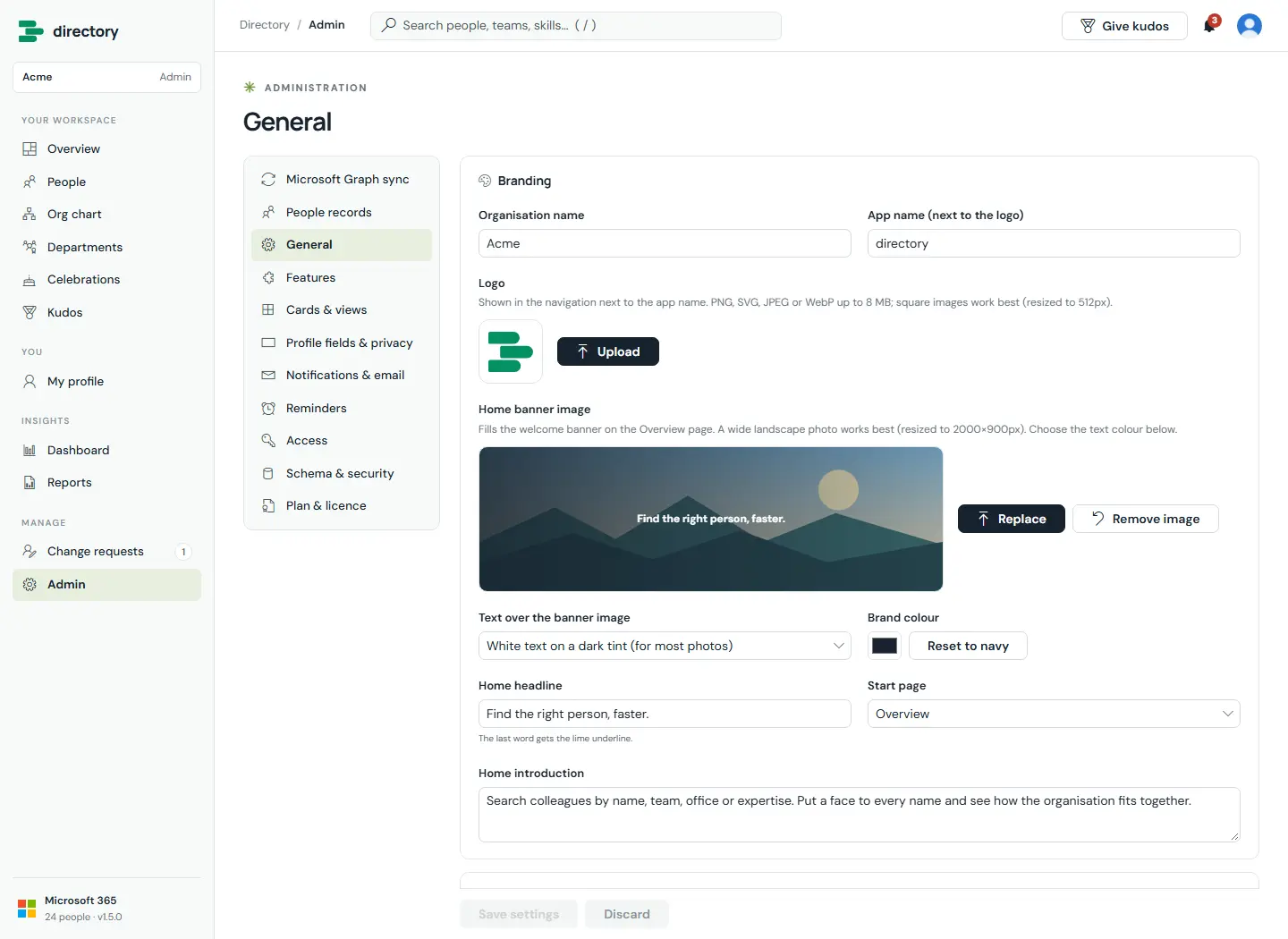The height and width of the screenshot is (939, 1288).
Task: Click the Org chart icon
Action: click(x=30, y=215)
